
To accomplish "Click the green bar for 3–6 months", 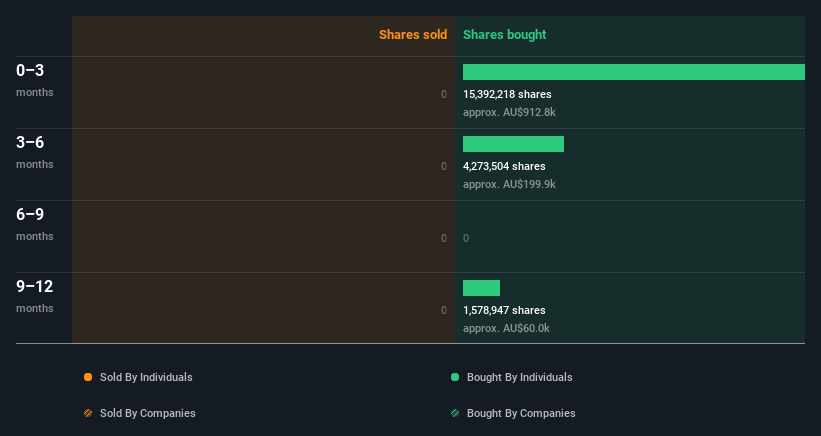I will [x=513, y=144].
